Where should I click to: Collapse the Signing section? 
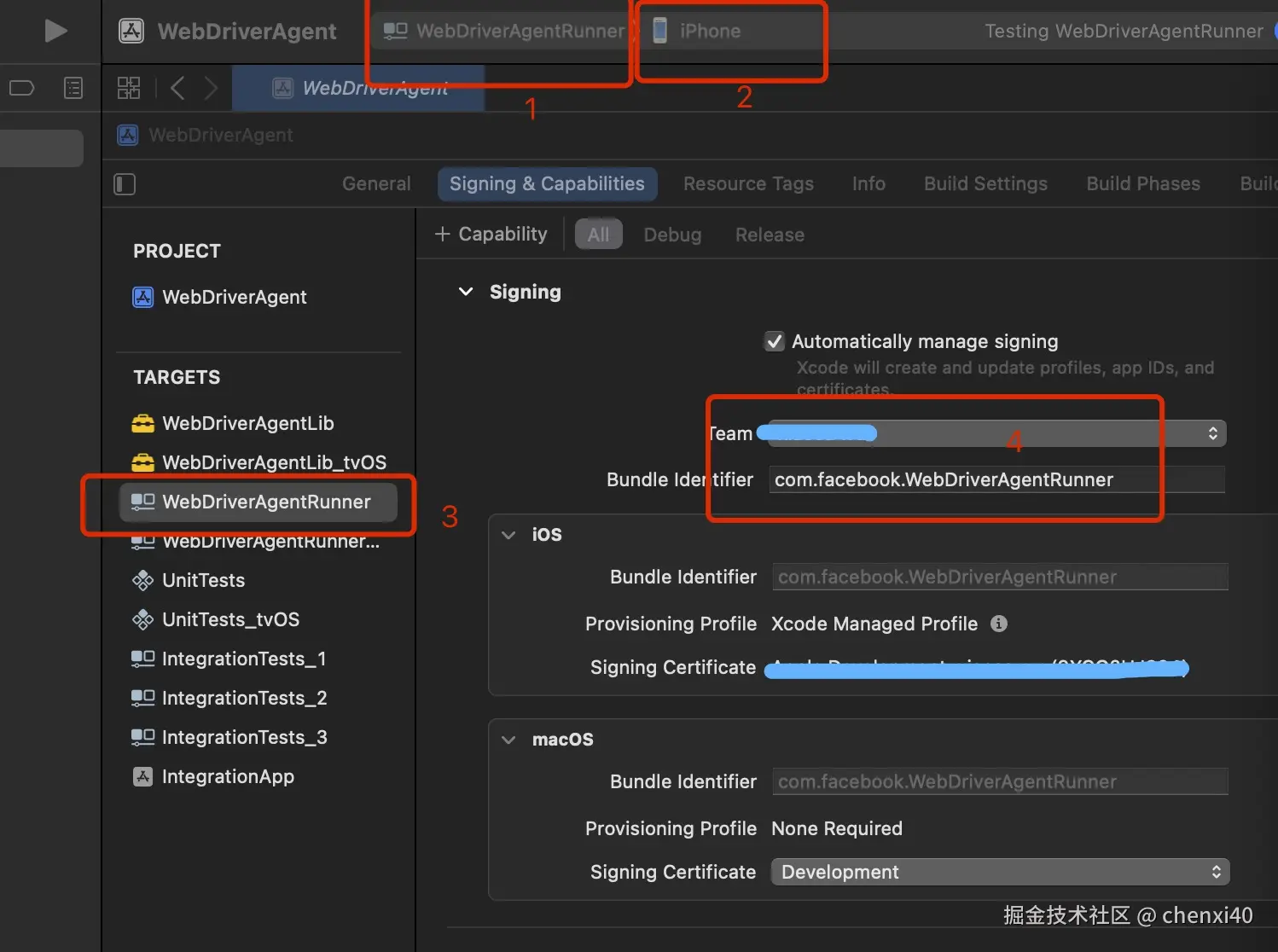tap(466, 292)
